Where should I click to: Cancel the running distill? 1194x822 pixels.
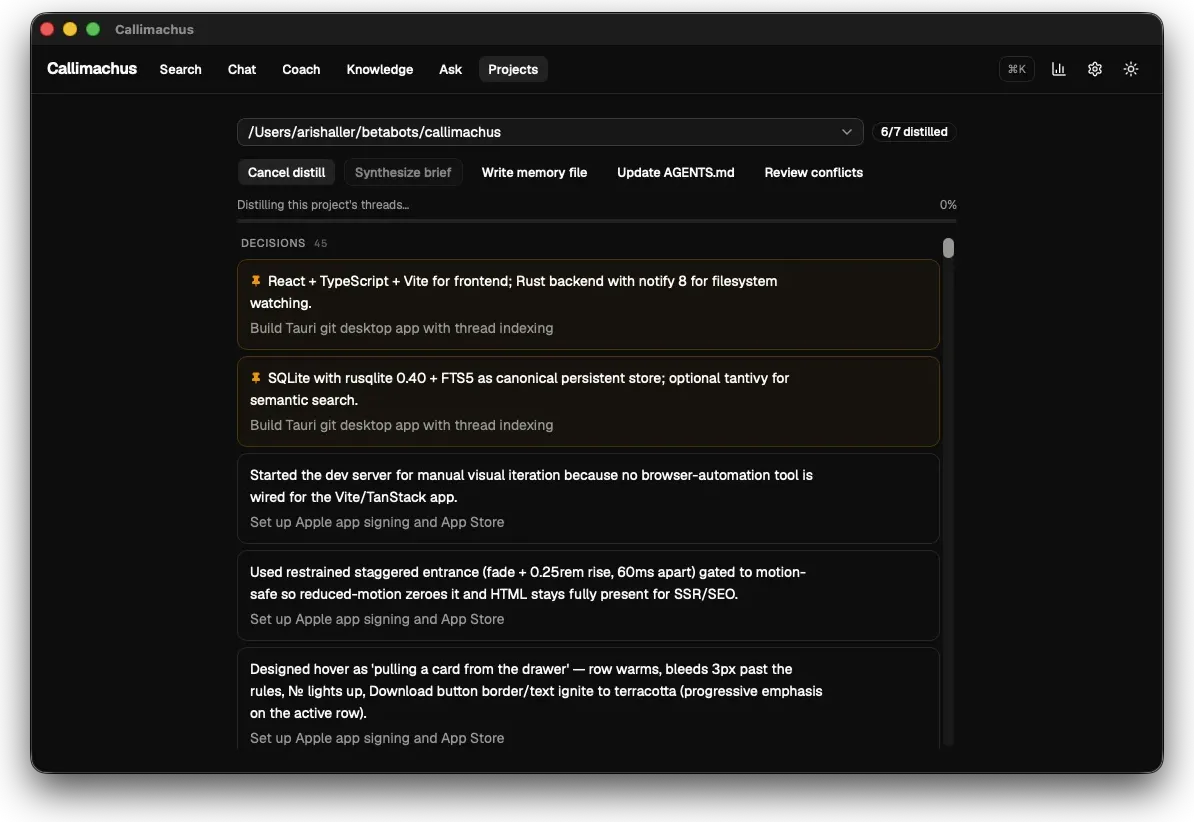286,172
